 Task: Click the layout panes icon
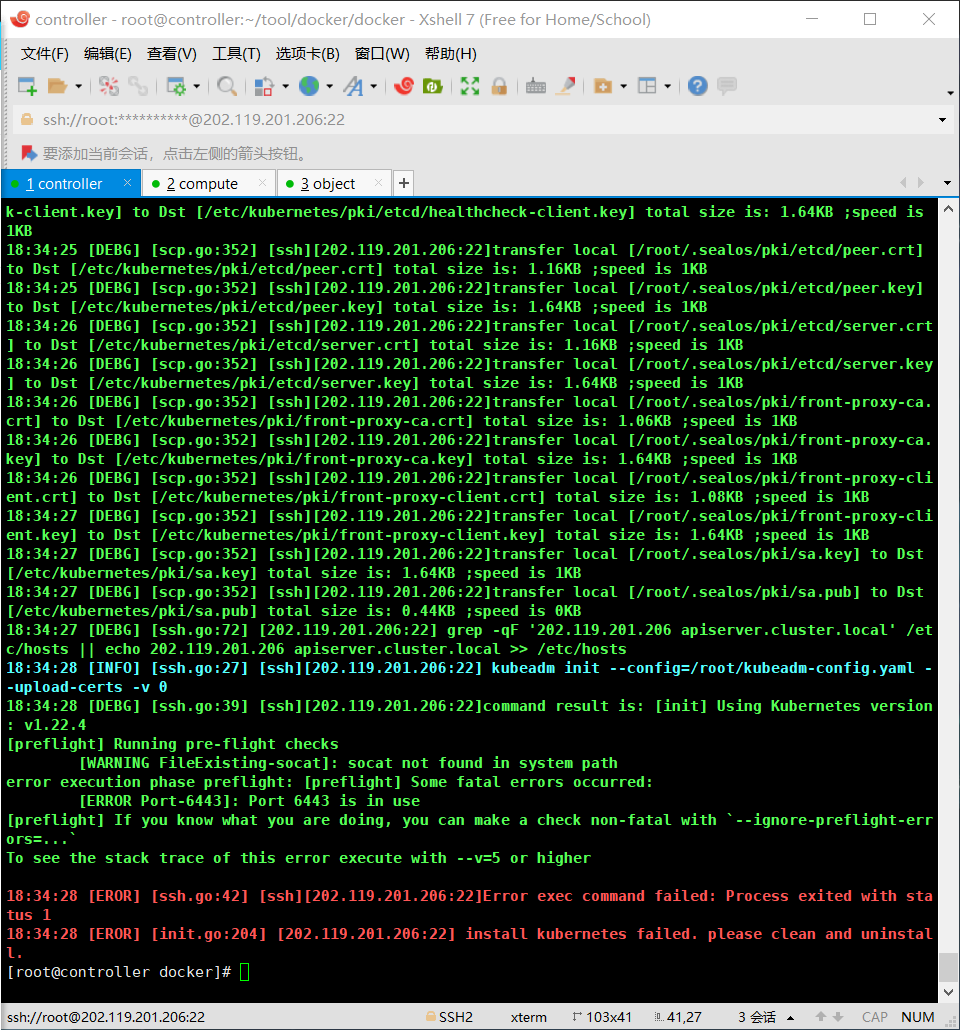[647, 86]
